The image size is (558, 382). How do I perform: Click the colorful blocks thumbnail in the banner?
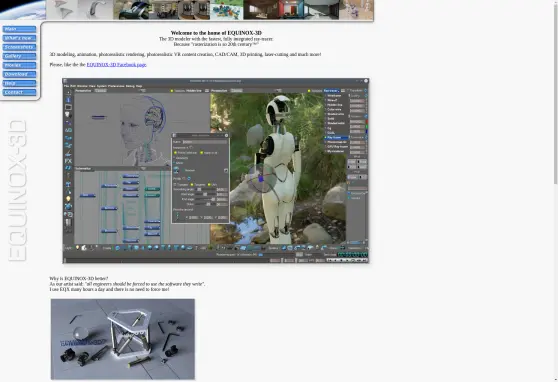(x=227, y=10)
